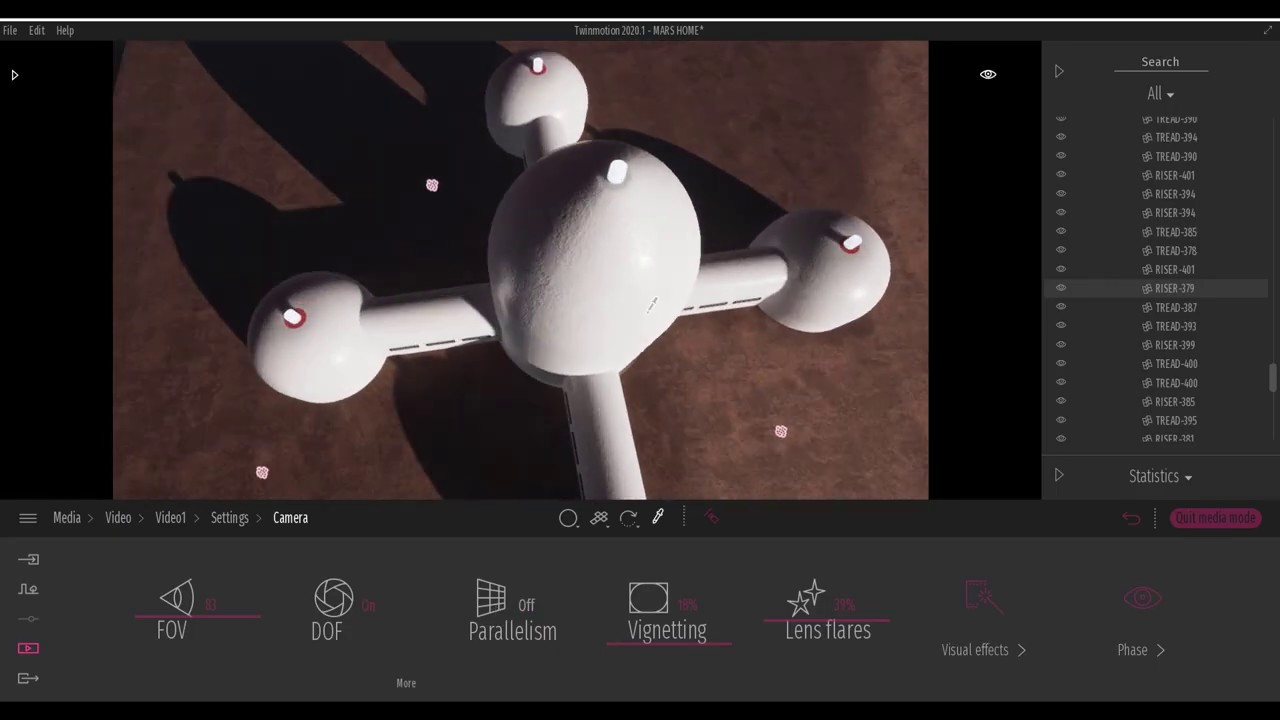The height and width of the screenshot is (720, 1280).
Task: Click the rotate tool icon in toolbar
Action: click(628, 518)
